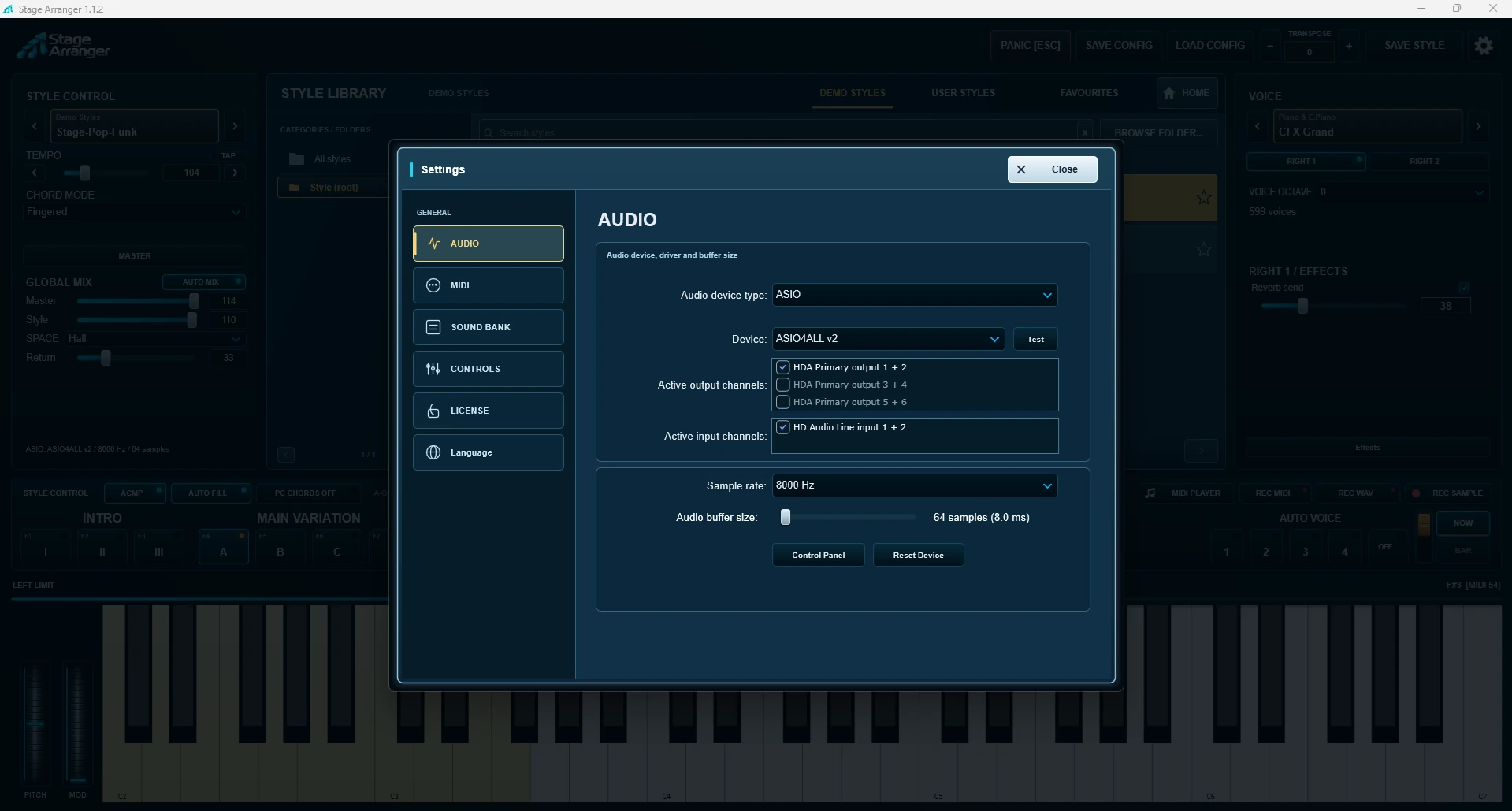Clear the style search with X icon
Viewport: 1512px width, 811px height.
pyautogui.click(x=1085, y=132)
